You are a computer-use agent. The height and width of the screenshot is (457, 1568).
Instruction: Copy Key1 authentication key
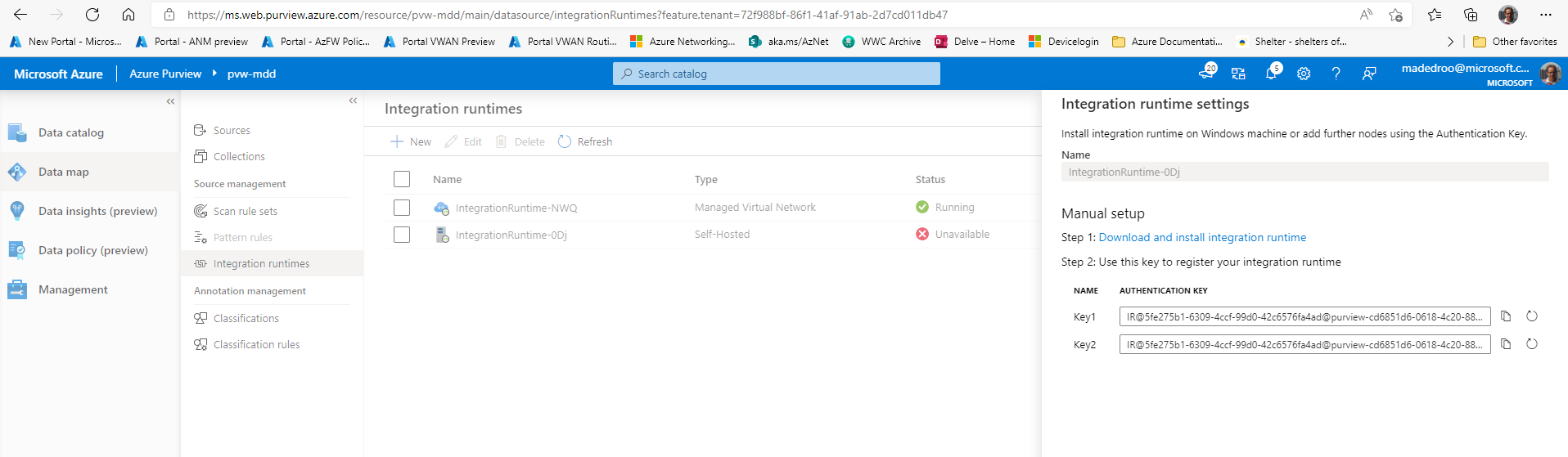click(x=1506, y=316)
